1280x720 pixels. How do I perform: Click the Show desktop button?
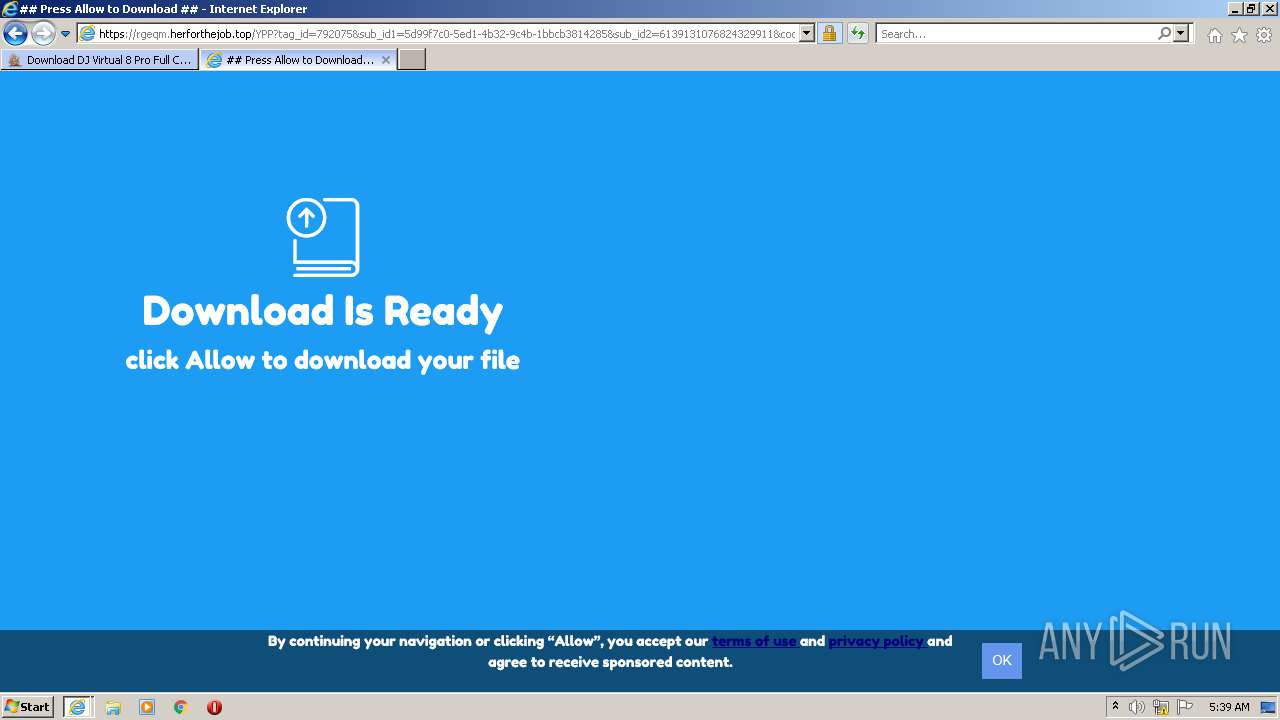(1268, 707)
